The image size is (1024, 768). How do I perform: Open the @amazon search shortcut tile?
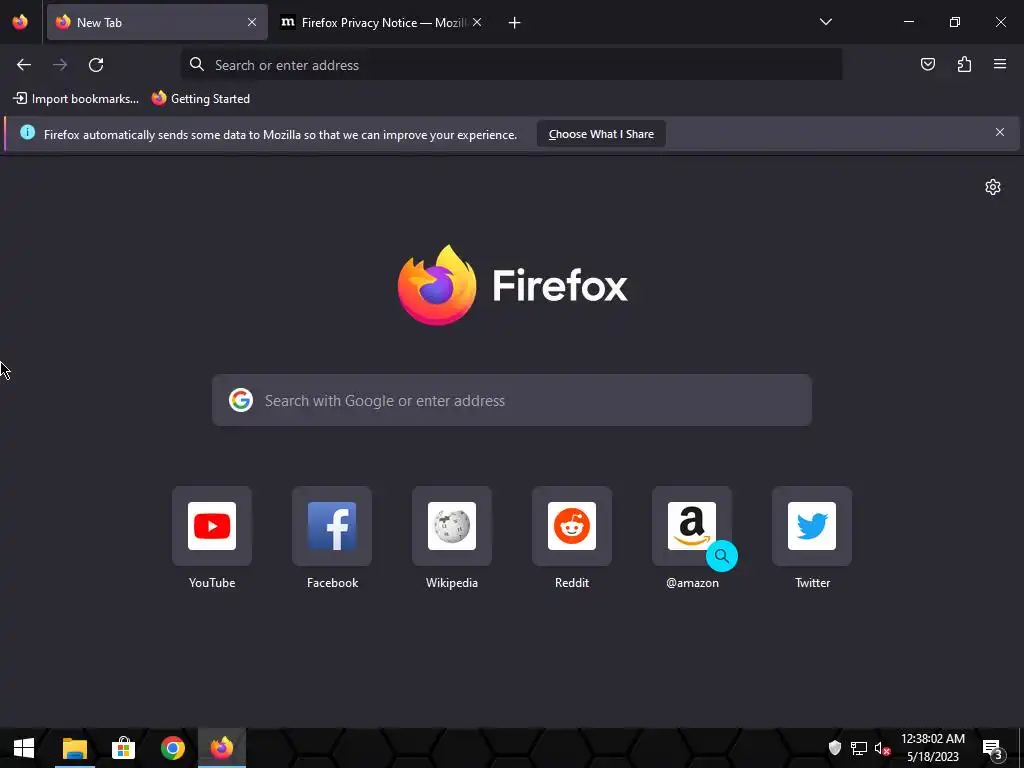click(x=692, y=526)
